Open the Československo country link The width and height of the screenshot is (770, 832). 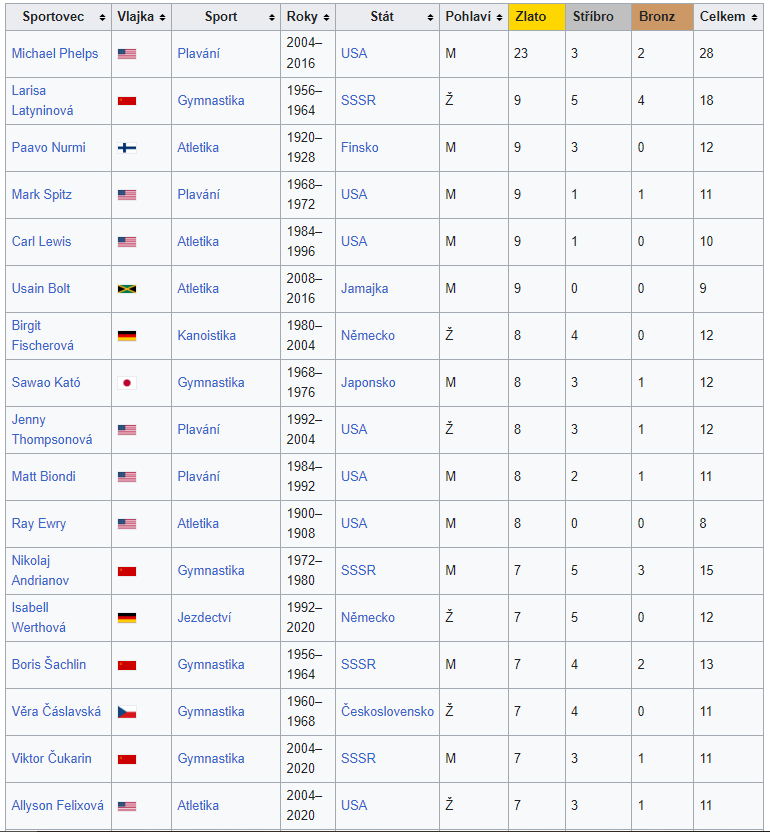point(387,712)
